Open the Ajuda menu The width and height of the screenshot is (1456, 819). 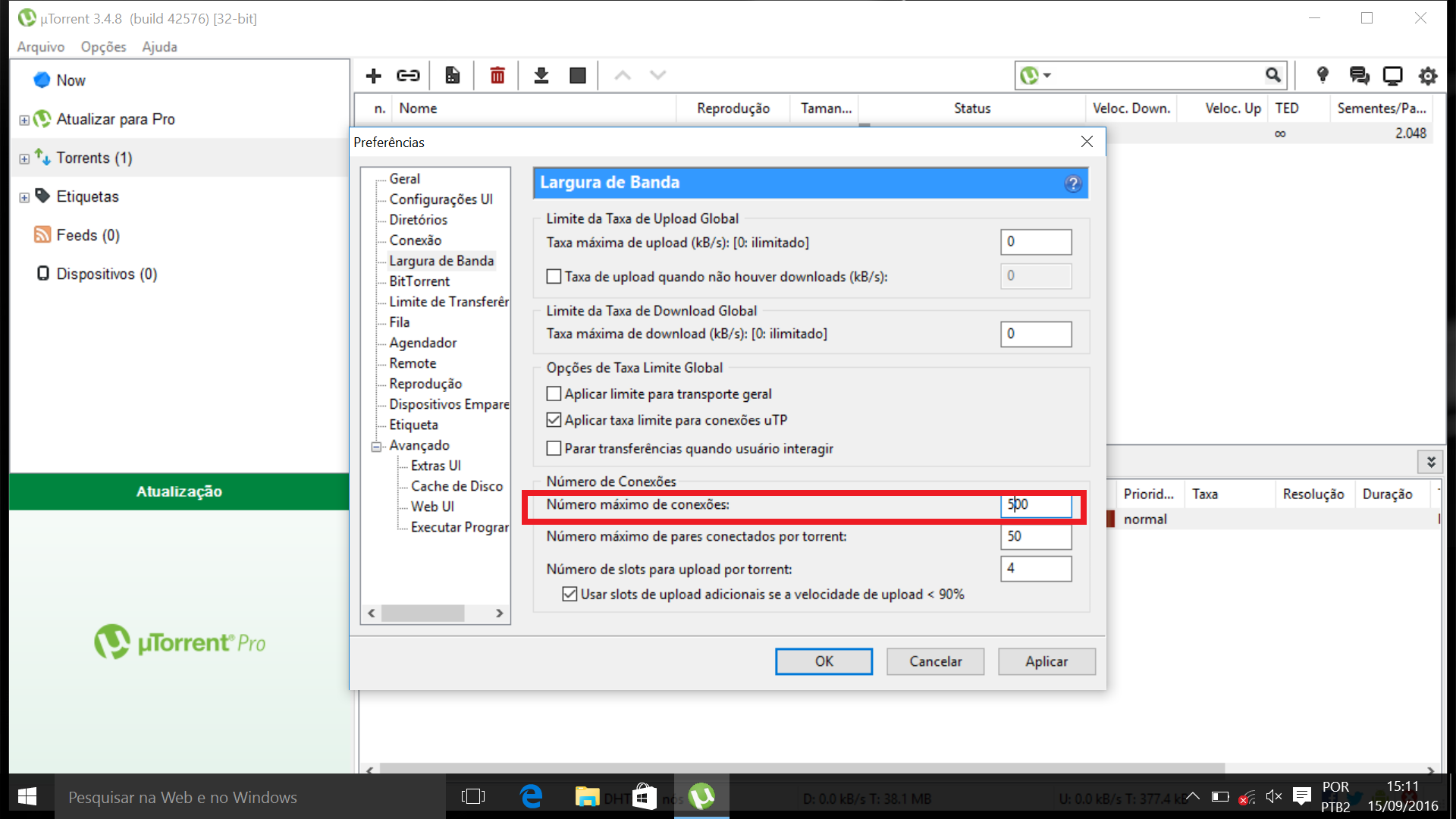(x=160, y=46)
